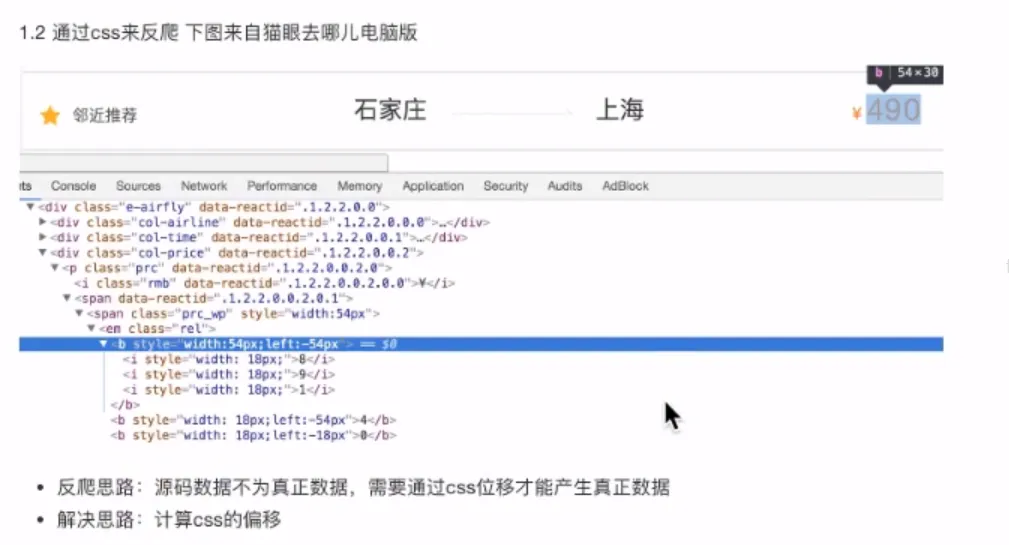
Task: Expand the col-airline div node
Action: (42, 222)
